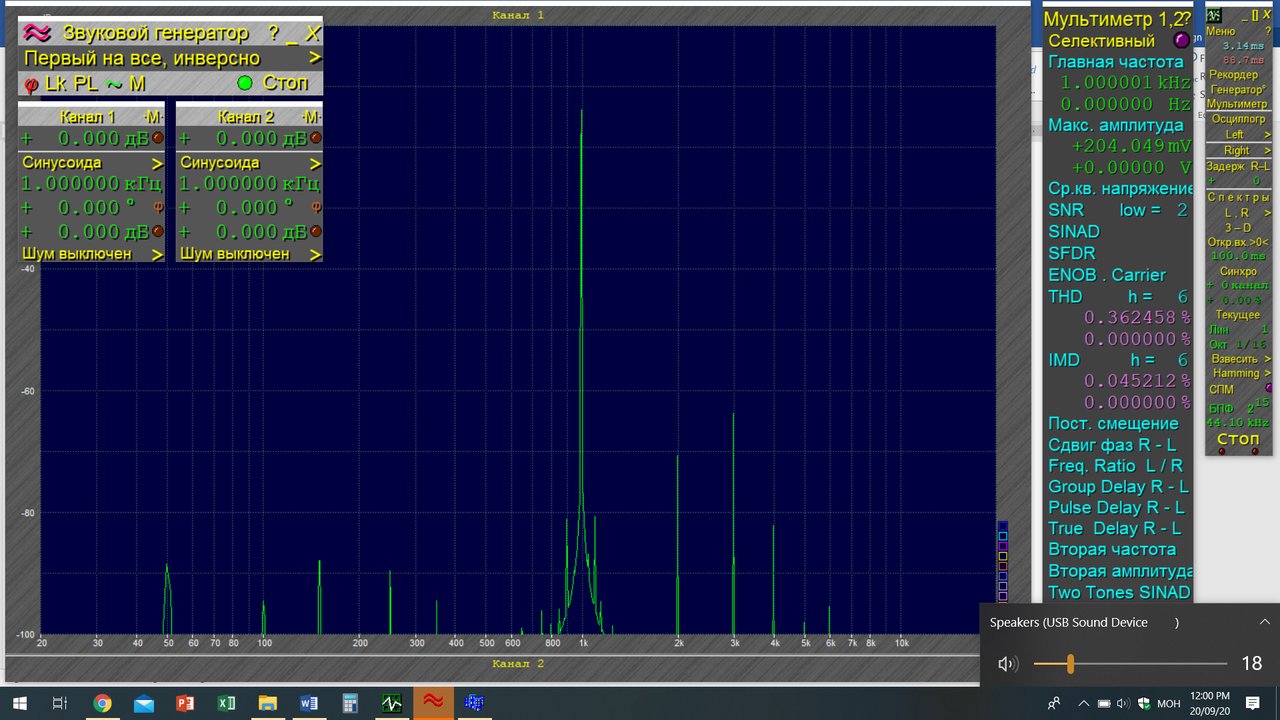
Task: Toggle the ·M· marker on Канал 1
Action: pyautogui.click(x=152, y=117)
